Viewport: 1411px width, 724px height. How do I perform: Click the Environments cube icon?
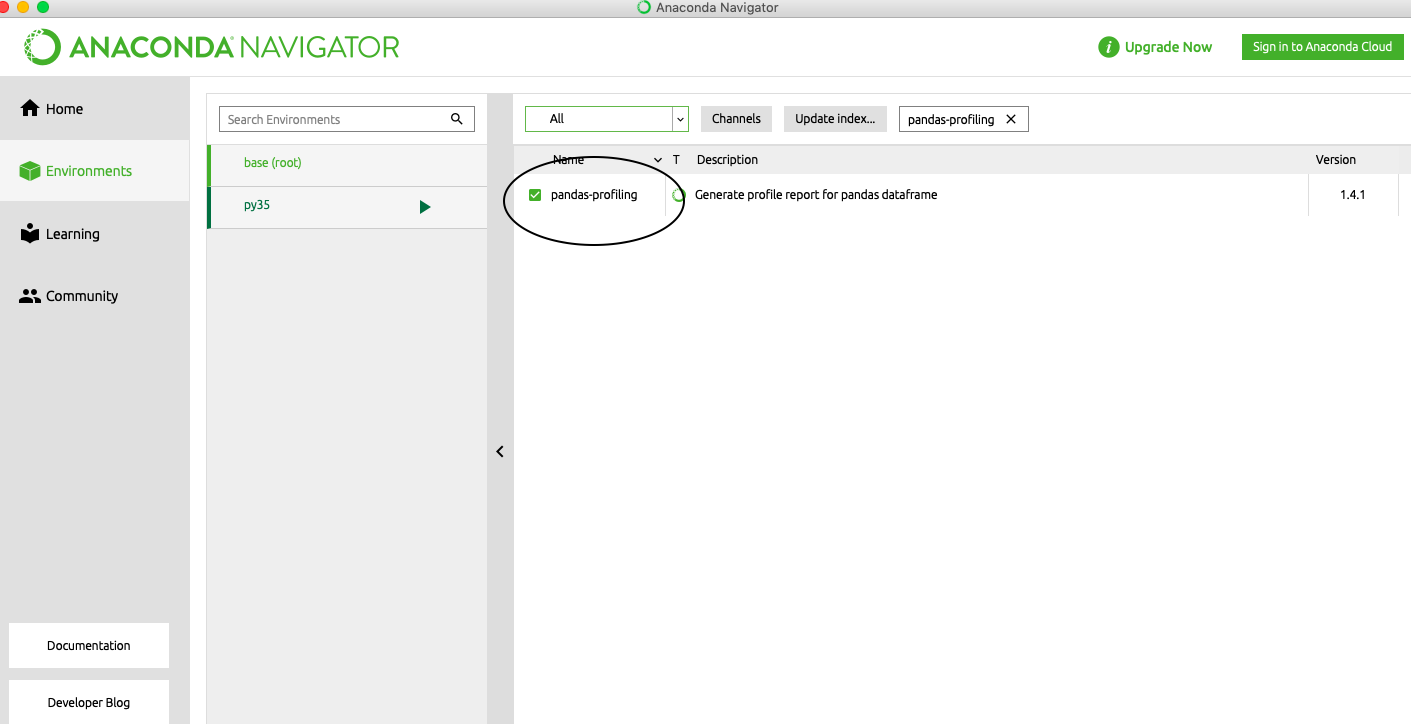[x=30, y=171]
